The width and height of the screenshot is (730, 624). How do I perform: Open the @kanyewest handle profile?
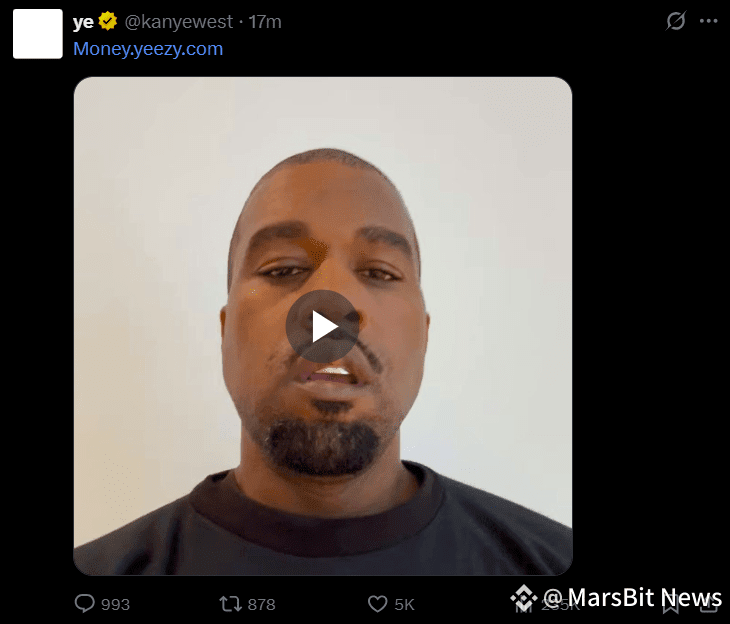pyautogui.click(x=179, y=22)
